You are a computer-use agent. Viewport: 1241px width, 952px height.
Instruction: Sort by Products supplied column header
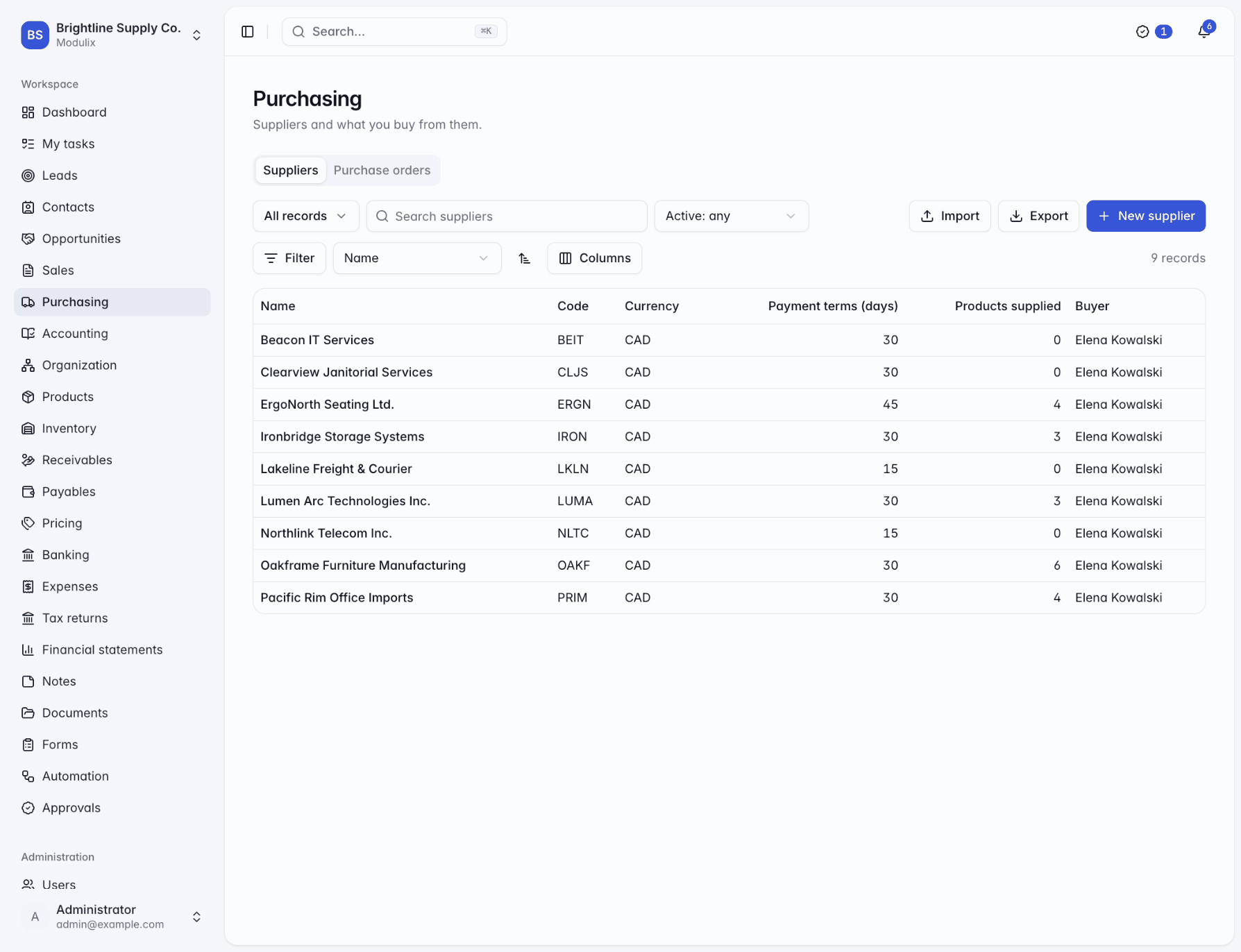point(1007,306)
